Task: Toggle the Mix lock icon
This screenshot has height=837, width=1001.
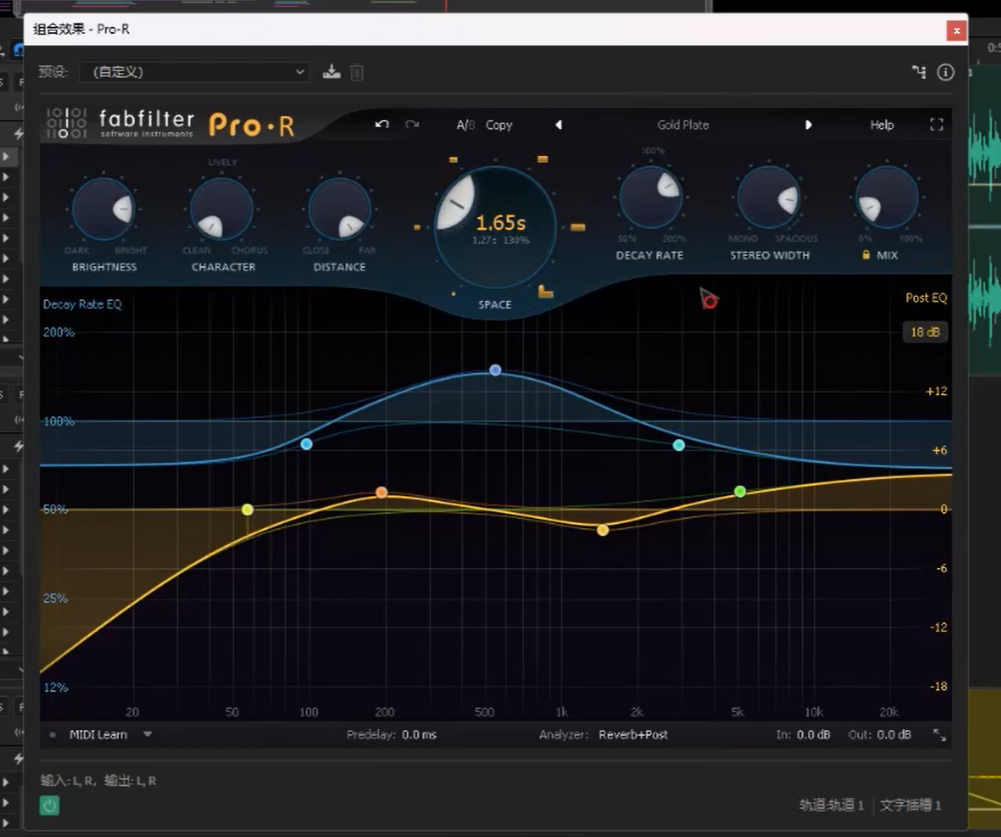Action: [866, 255]
